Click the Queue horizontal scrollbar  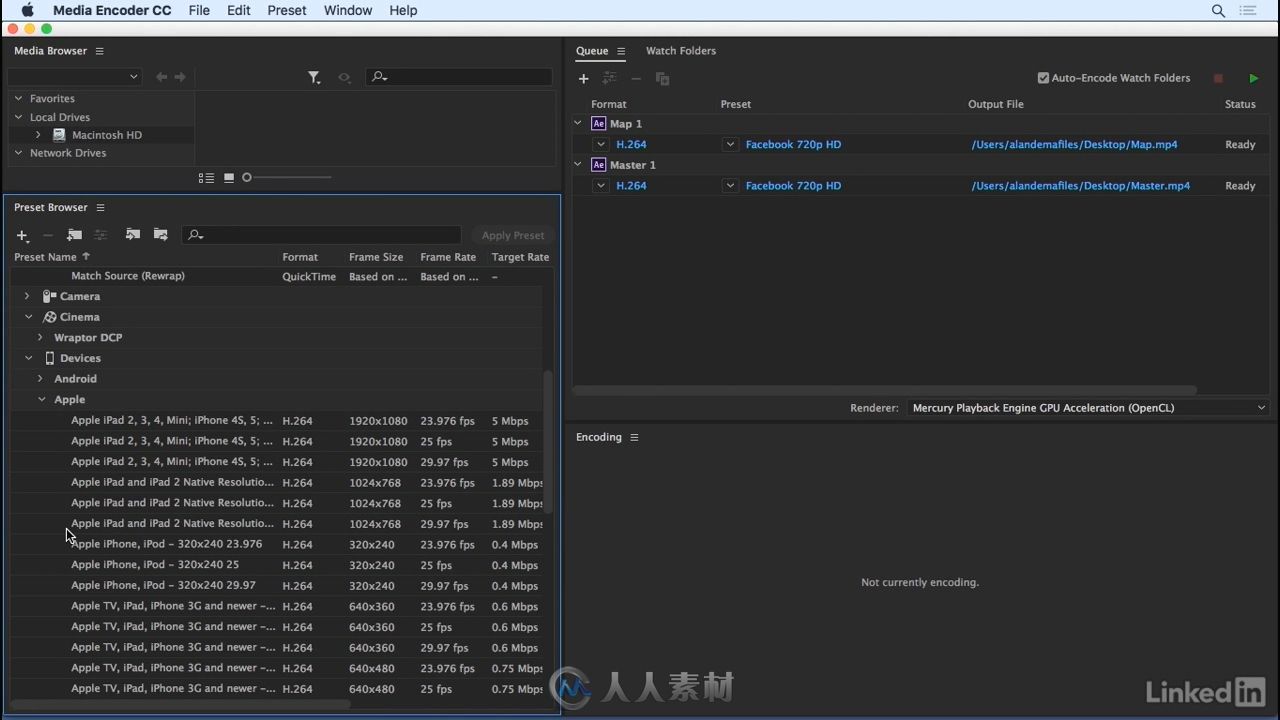click(884, 390)
